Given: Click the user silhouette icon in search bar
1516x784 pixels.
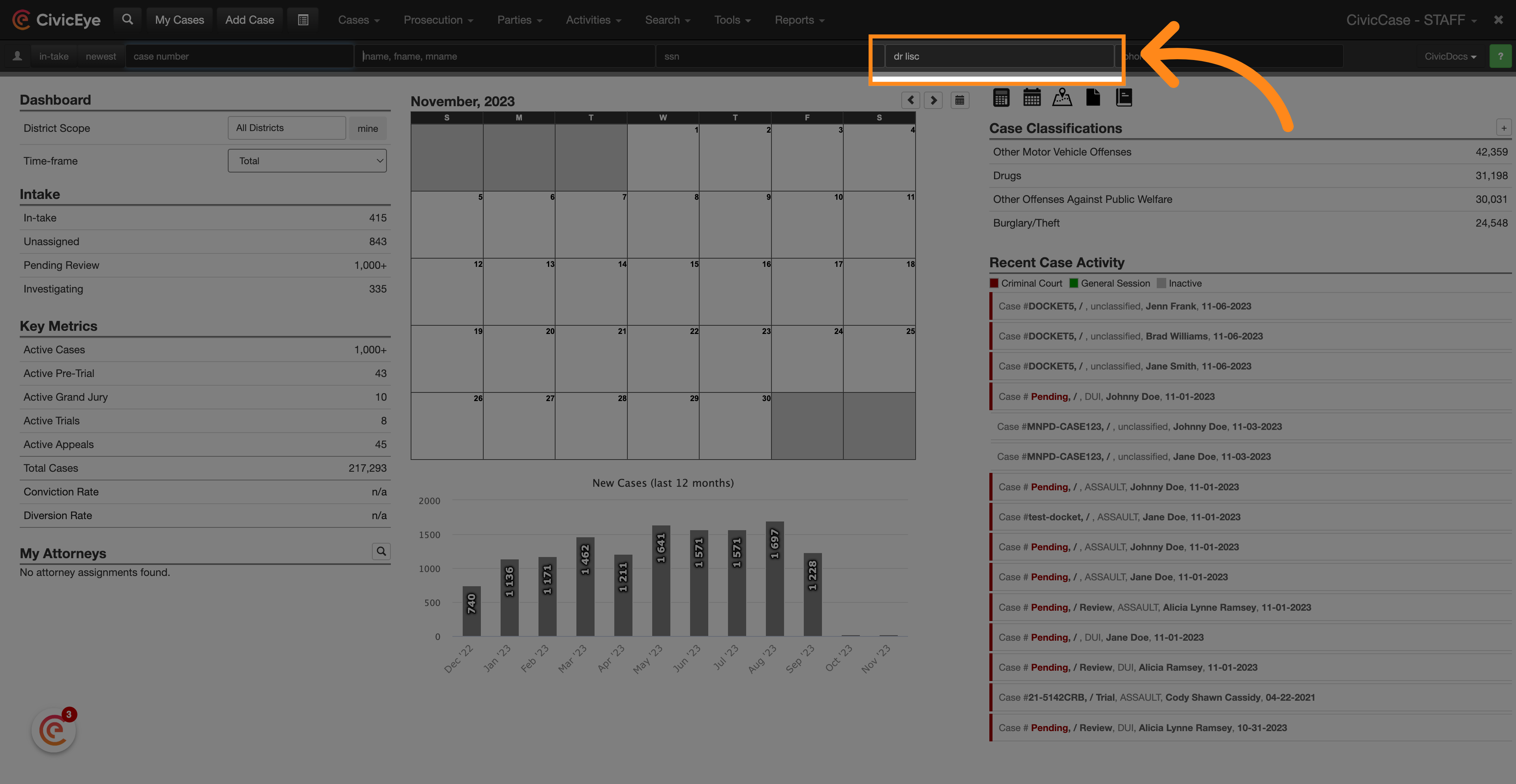Looking at the screenshot, I should 17,56.
